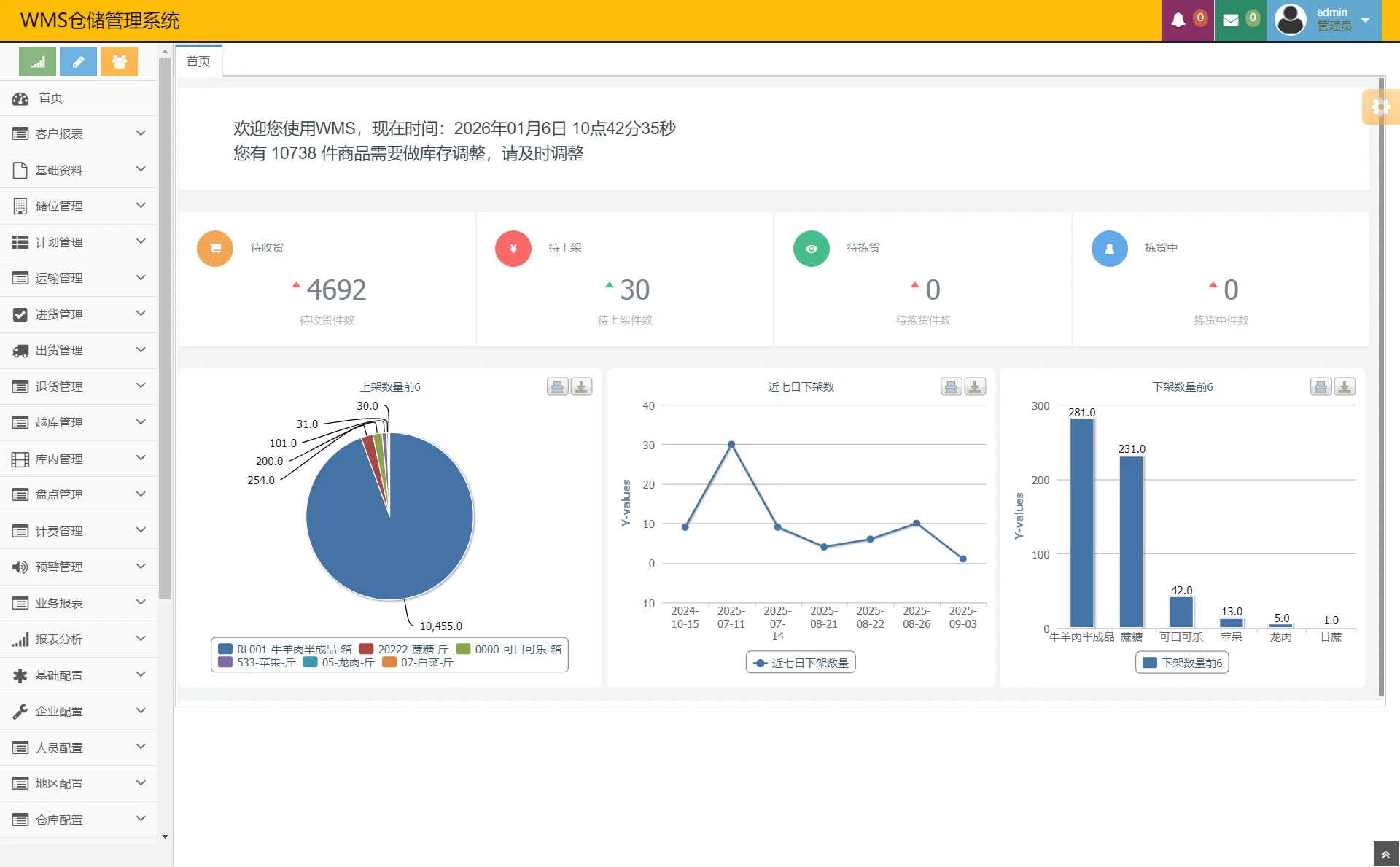Viewport: 1400px width, 867px height.
Task: Click the settings gear on the right edge
Action: point(1382,107)
